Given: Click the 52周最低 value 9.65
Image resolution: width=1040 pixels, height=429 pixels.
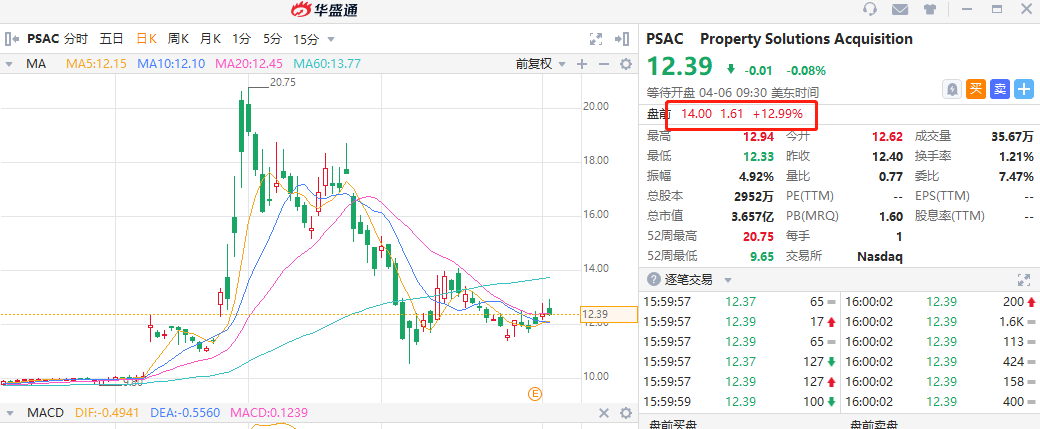Looking at the screenshot, I should pos(761,256).
